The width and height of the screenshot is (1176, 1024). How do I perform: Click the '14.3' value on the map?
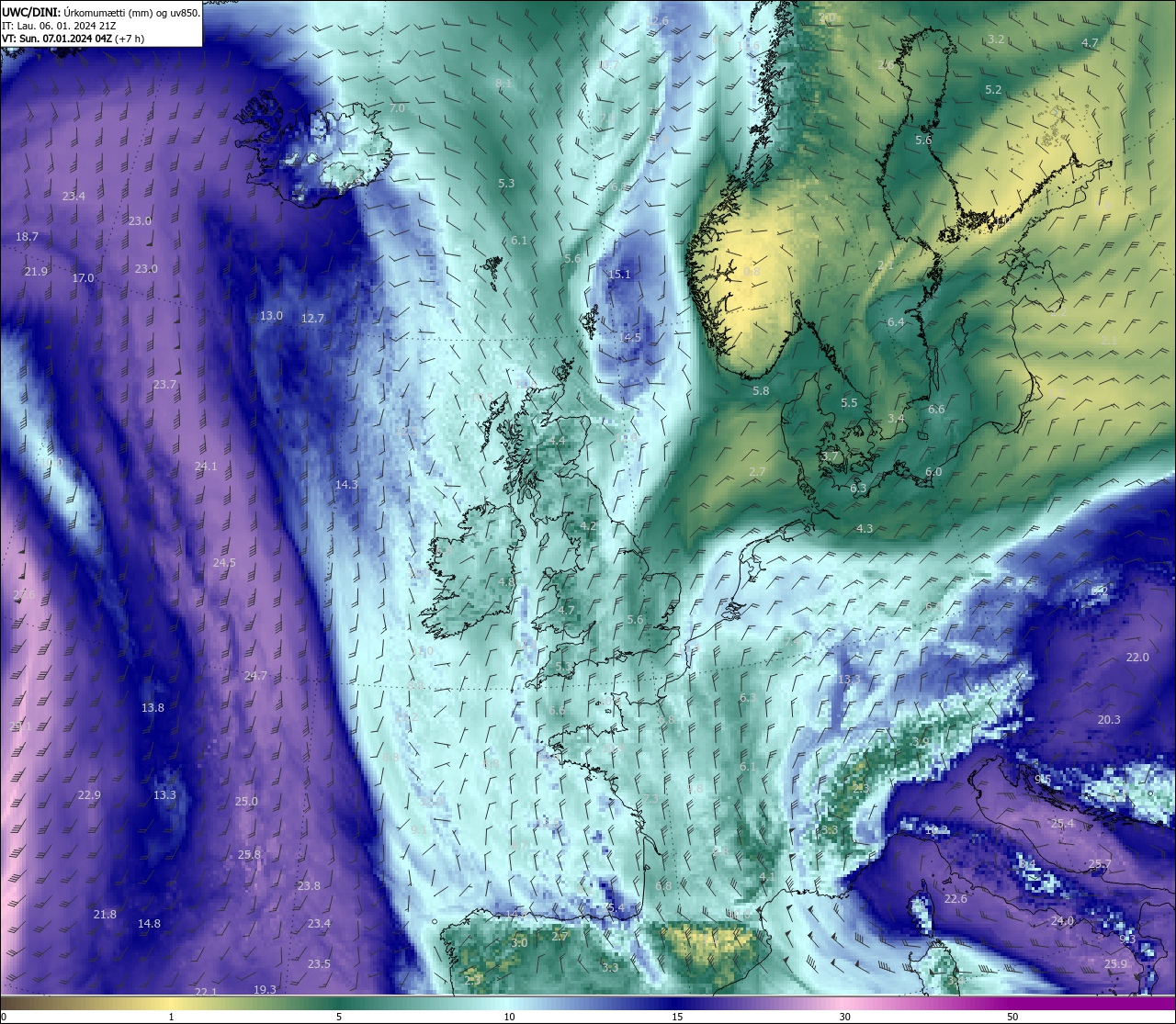pyautogui.click(x=346, y=485)
